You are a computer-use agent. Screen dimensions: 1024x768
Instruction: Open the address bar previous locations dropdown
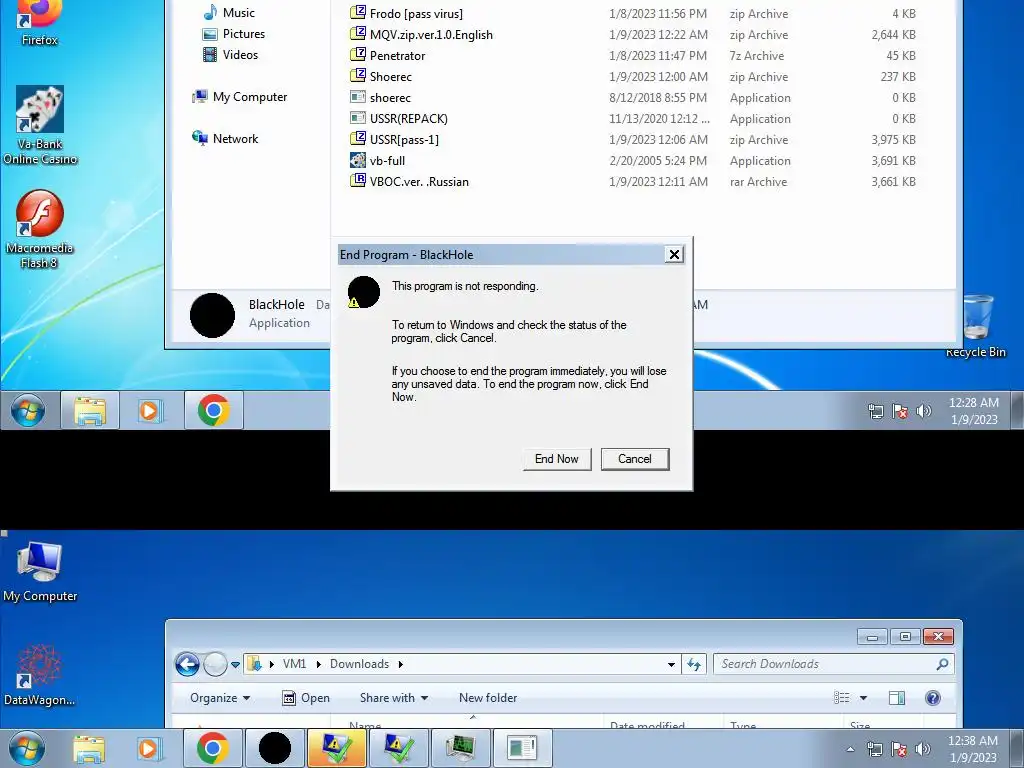671,664
